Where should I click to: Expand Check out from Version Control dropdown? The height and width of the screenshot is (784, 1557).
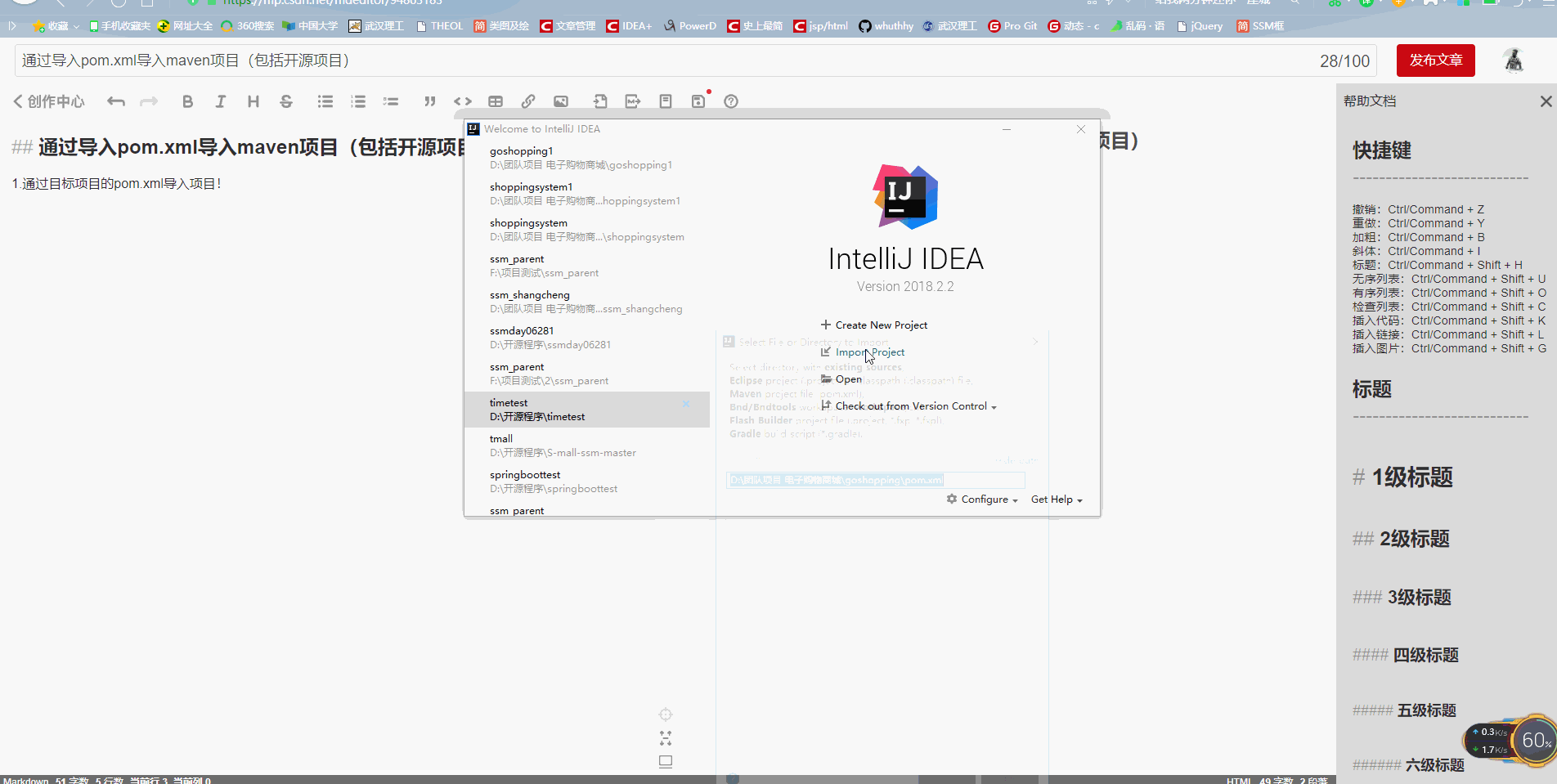click(909, 406)
